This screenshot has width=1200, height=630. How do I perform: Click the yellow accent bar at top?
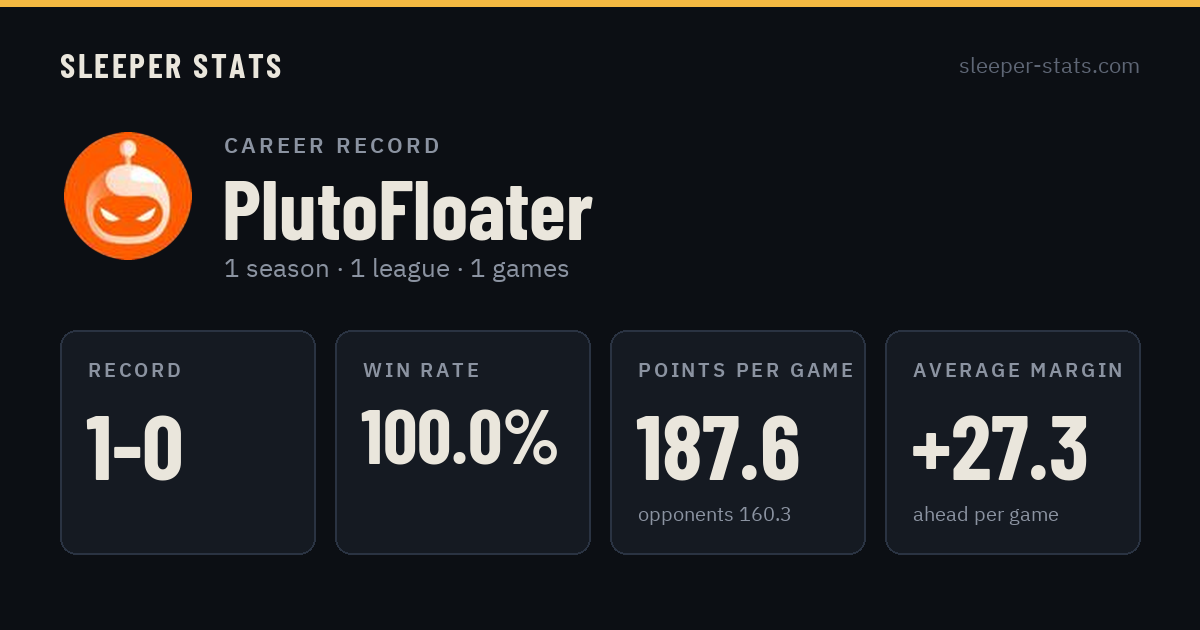pyautogui.click(x=600, y=3)
